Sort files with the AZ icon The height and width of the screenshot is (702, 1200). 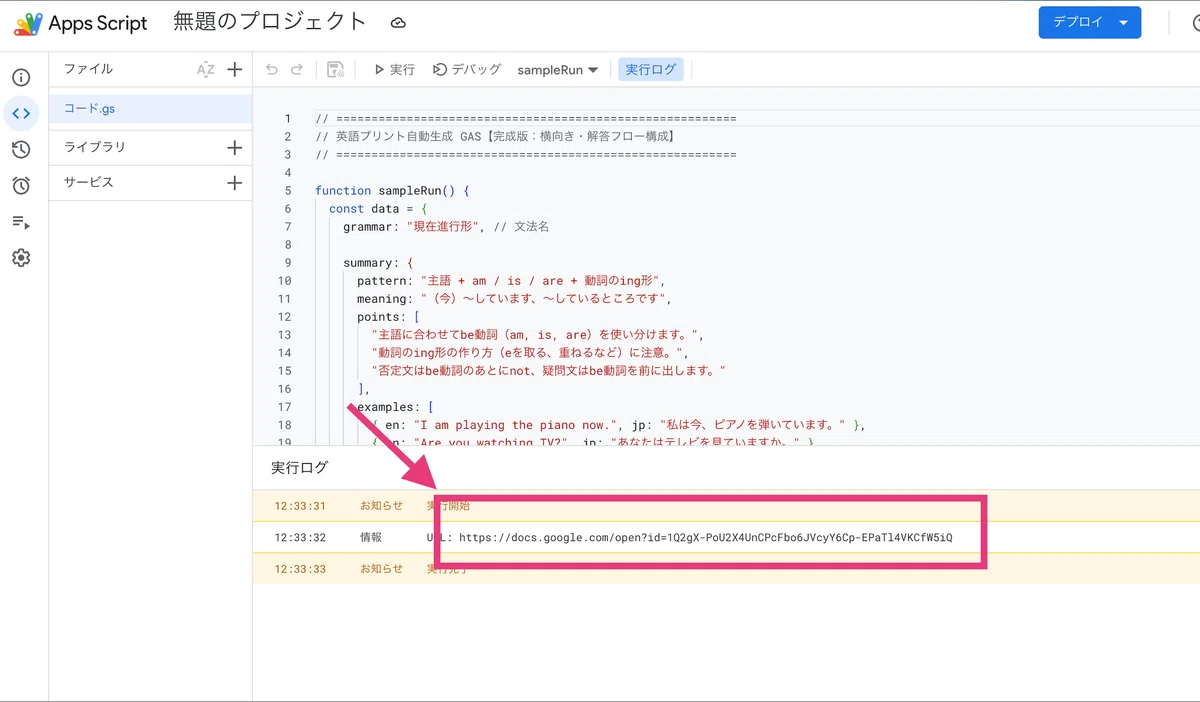205,69
